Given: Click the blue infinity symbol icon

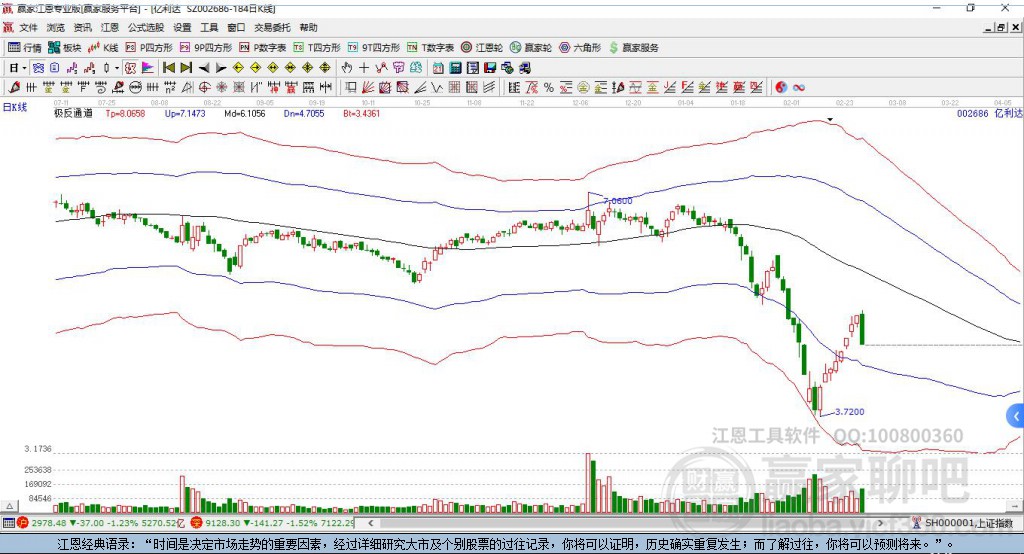Looking at the screenshot, I should [x=799, y=87].
